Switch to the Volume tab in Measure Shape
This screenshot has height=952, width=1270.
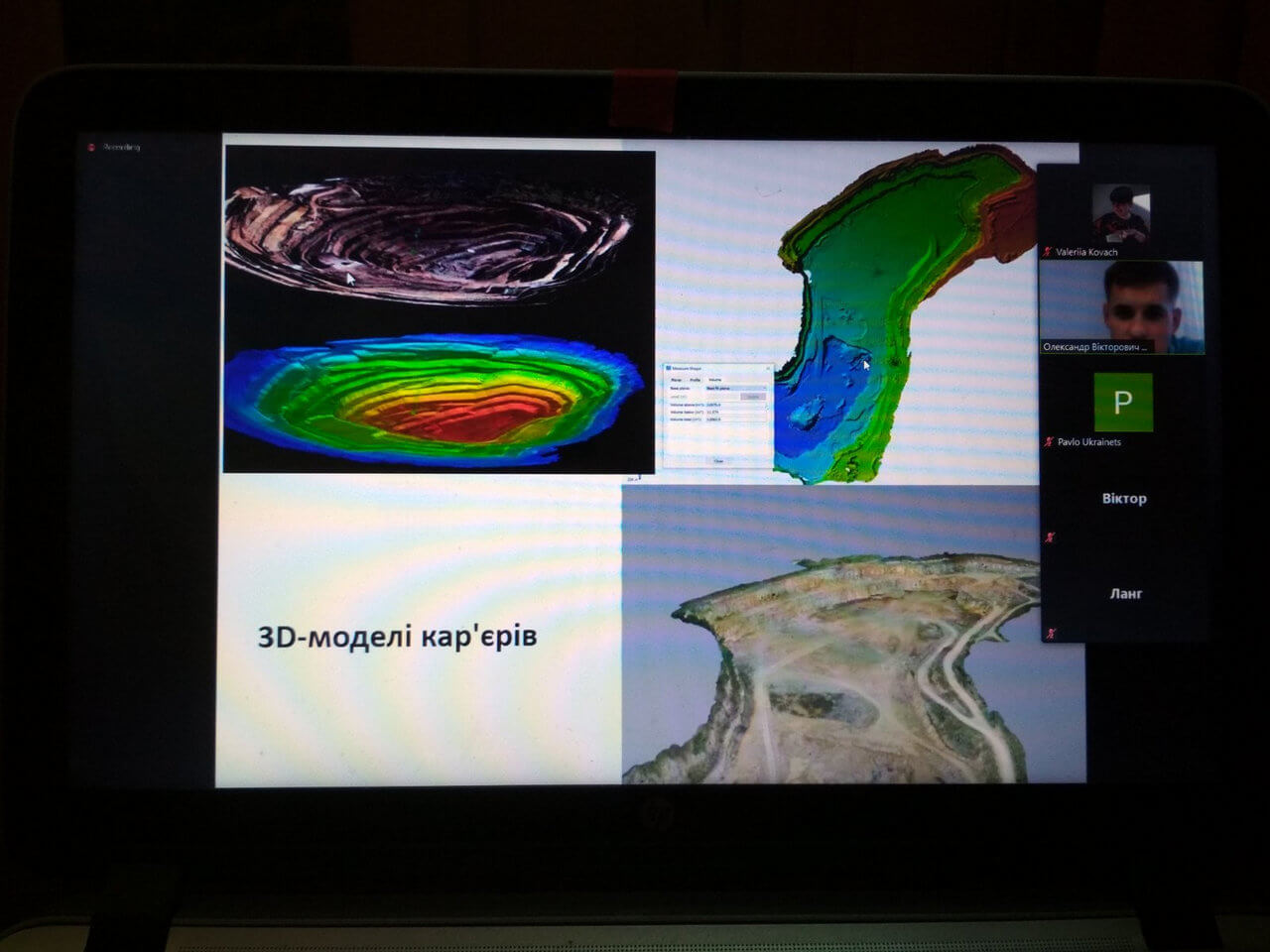[714, 380]
